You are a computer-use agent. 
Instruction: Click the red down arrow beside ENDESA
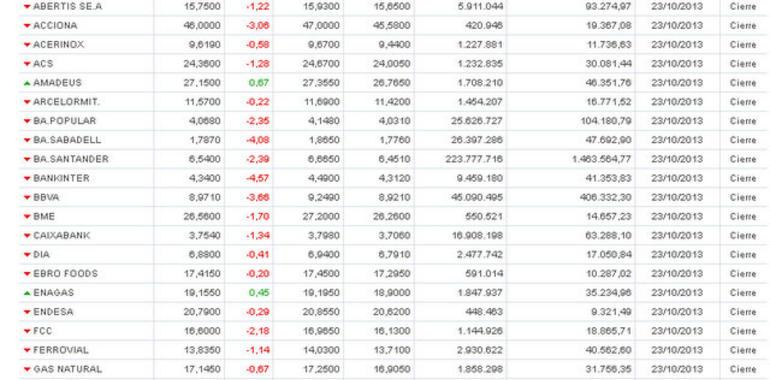tap(27, 312)
